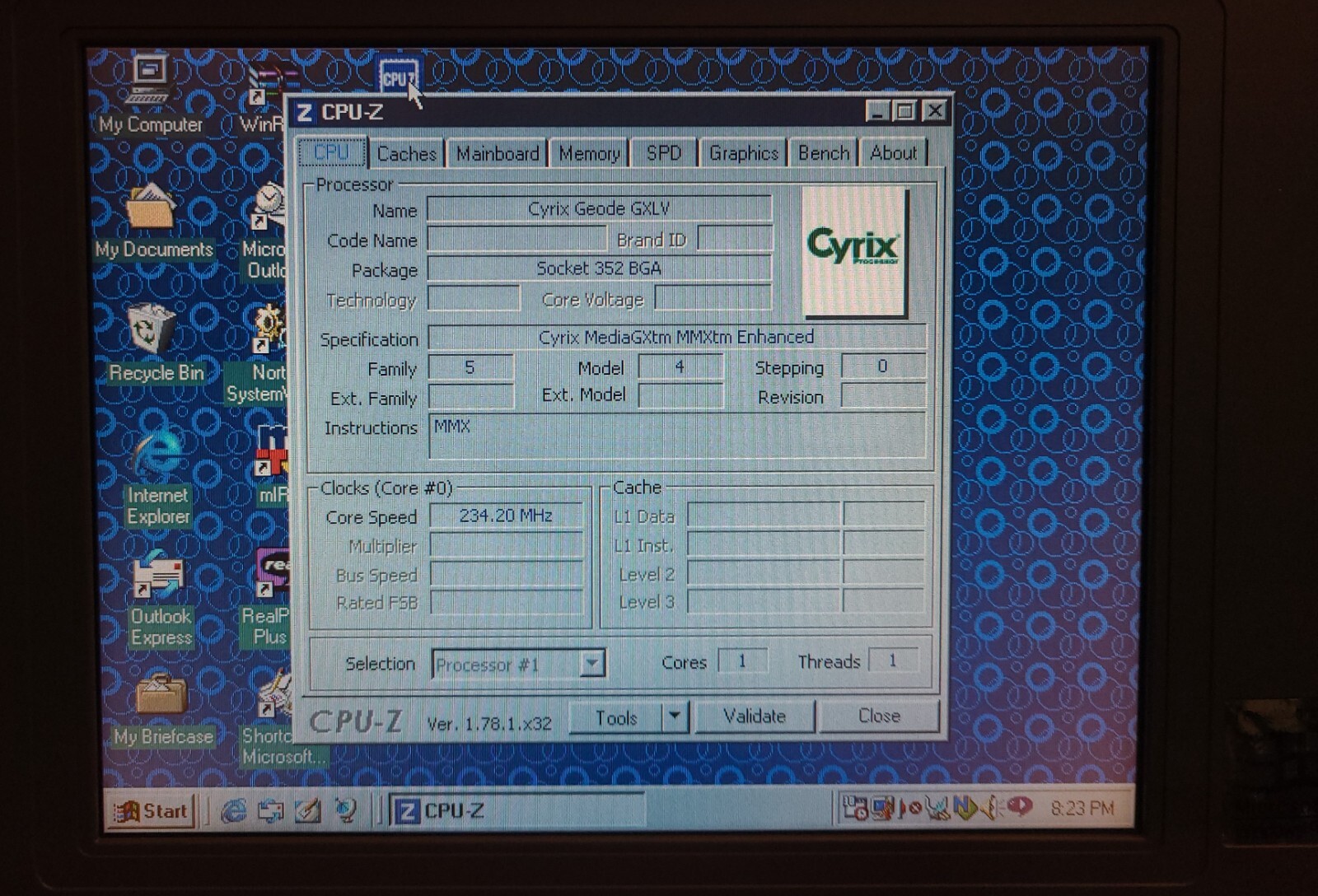The width and height of the screenshot is (1318, 896).
Task: Click the volume speaker tray icon
Action: tap(993, 809)
